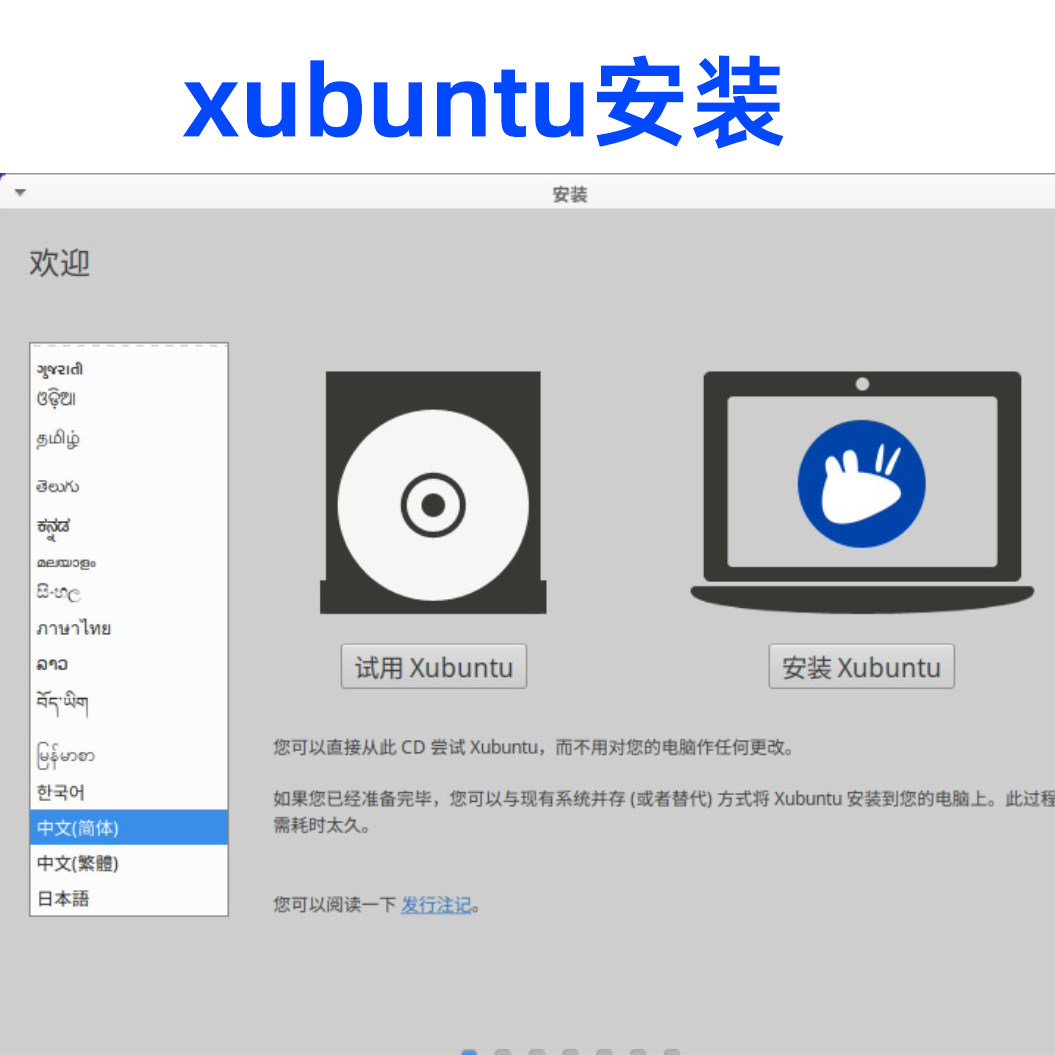Select తెలుగు in the language list

129,486
